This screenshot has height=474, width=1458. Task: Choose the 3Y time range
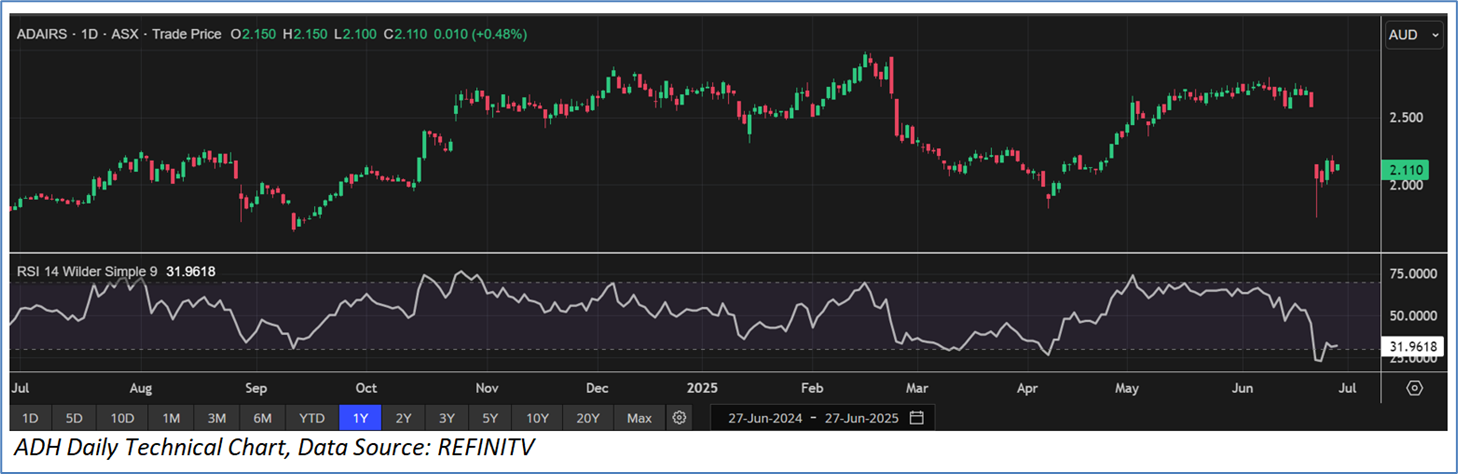447,417
